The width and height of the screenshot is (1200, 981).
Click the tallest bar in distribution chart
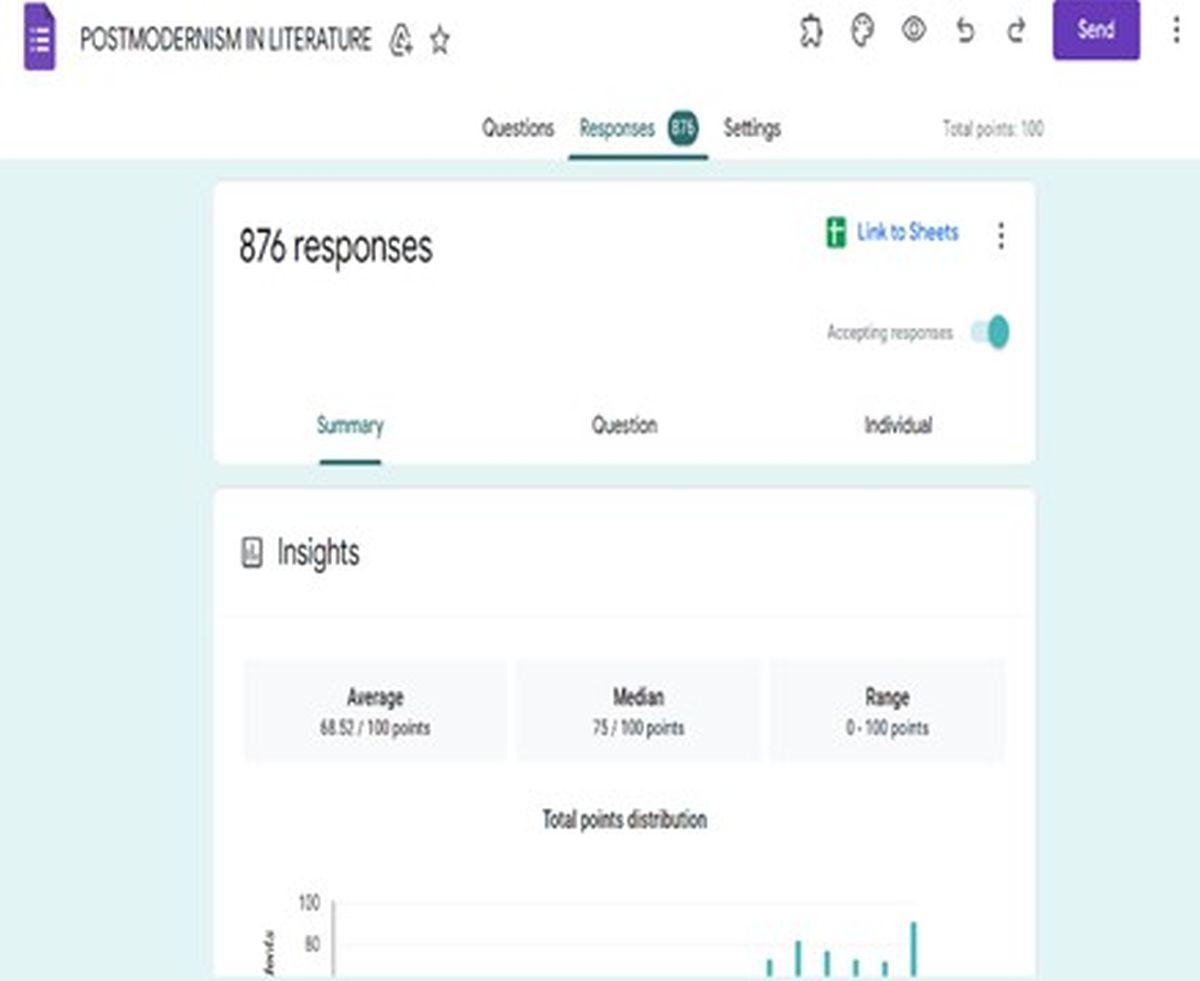[913, 949]
